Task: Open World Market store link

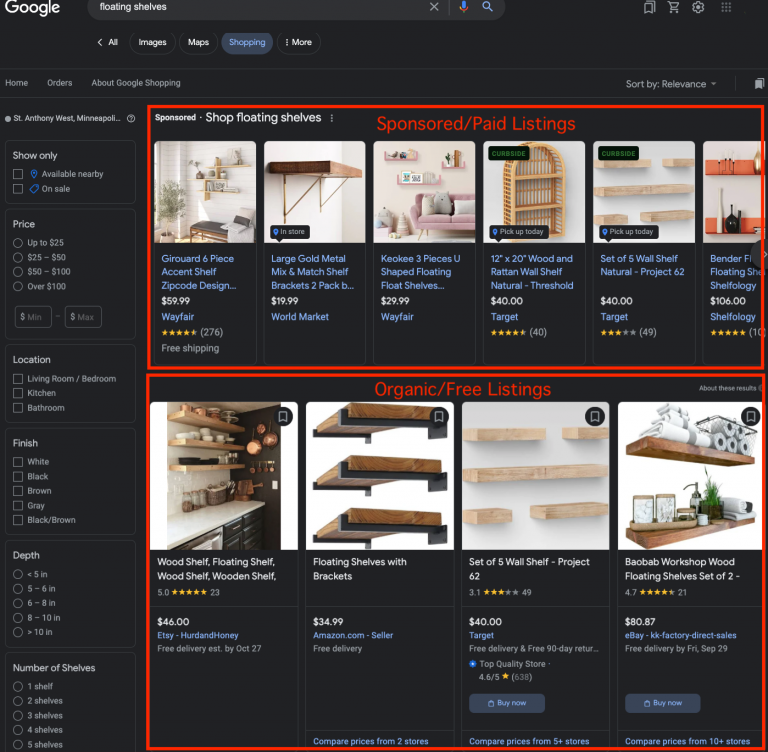Action: 300,316
